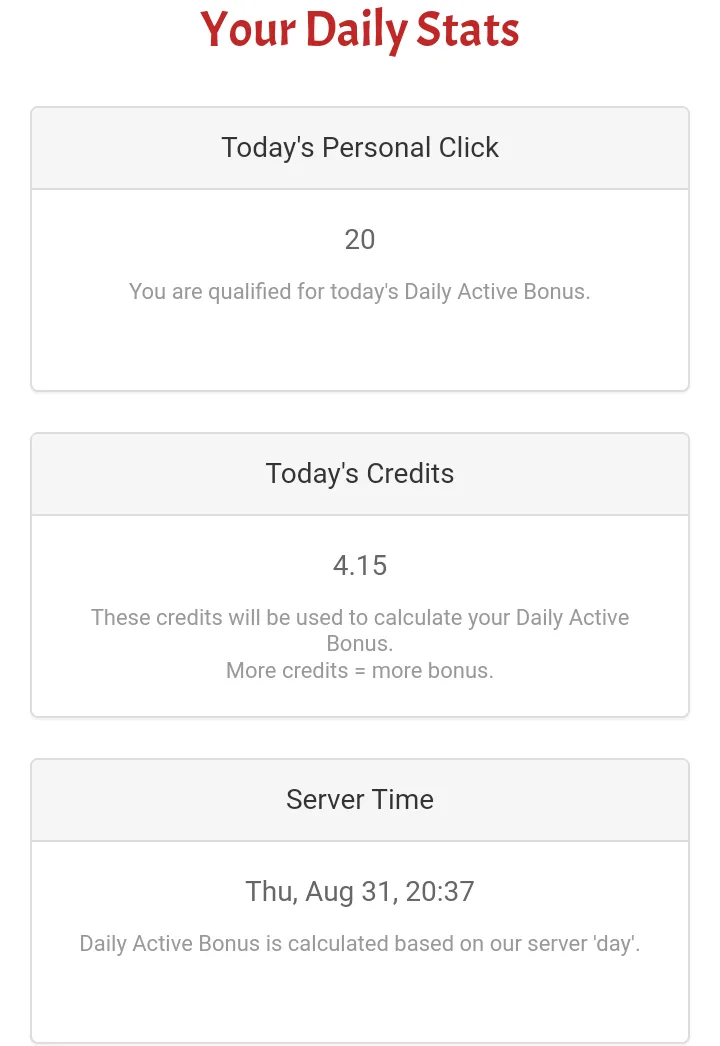
Task: Click the 4.15 credits value
Action: [x=360, y=566]
